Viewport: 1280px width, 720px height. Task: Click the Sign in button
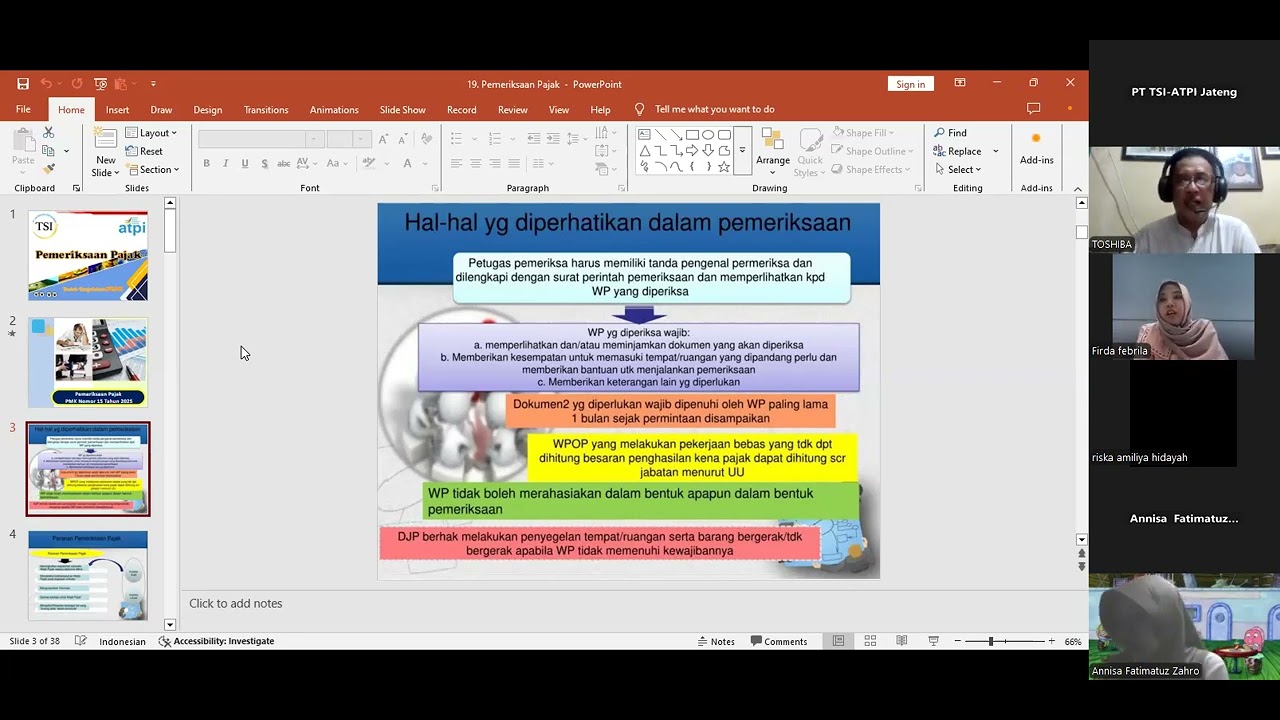pos(910,84)
